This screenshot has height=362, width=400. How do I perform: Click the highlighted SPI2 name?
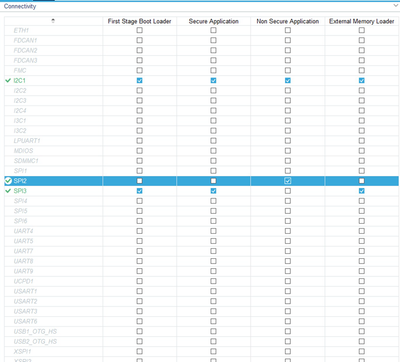click(x=20, y=181)
